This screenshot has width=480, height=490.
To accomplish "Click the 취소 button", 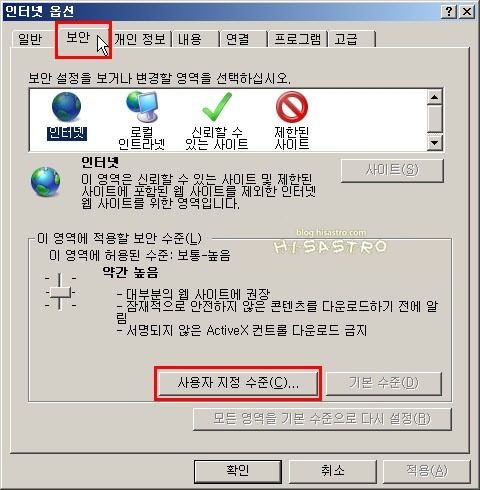I will pyautogui.click(x=333, y=471).
